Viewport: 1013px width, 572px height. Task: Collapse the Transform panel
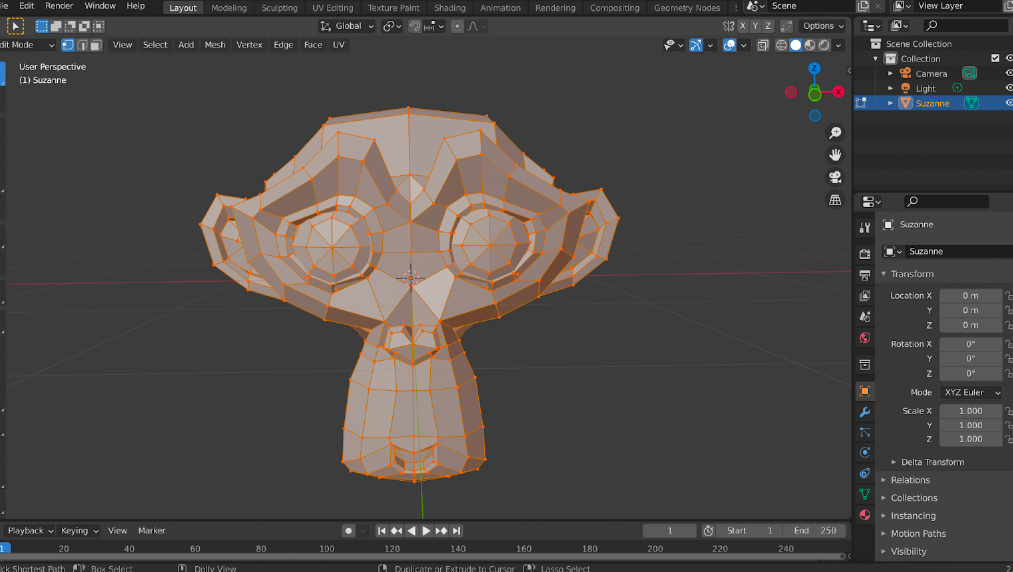[x=912, y=274]
